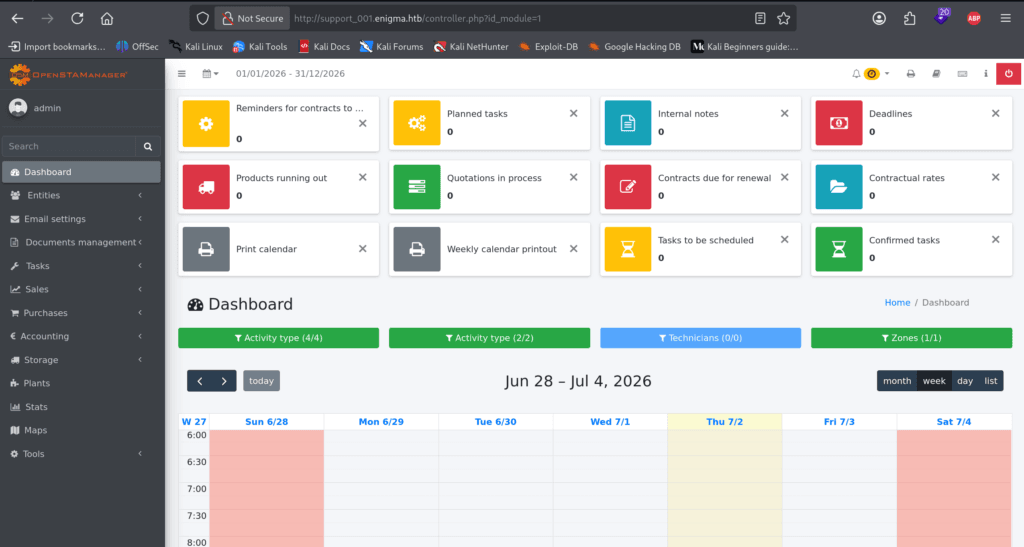Screen dimensions: 1024x547
Task: Click the info icon in the top bar
Action: (985, 74)
